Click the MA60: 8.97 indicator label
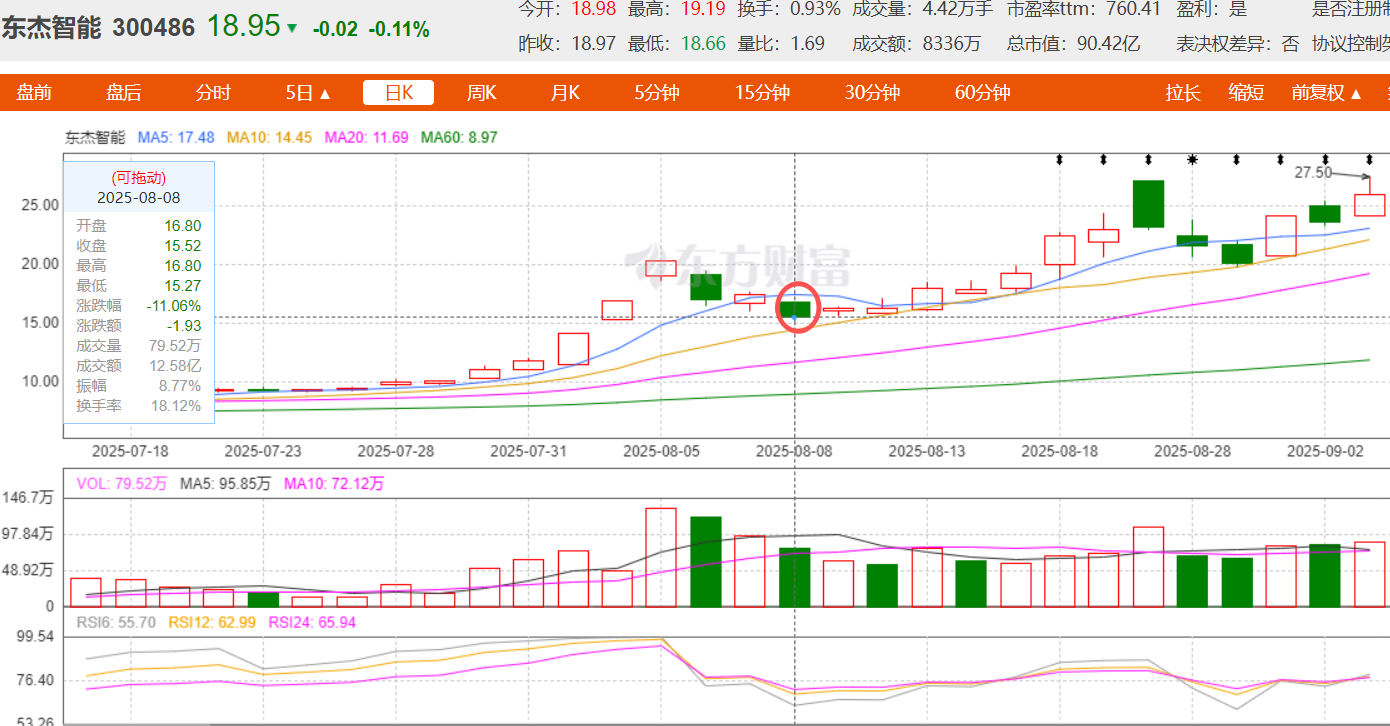This screenshot has height=726, width=1390. click(x=459, y=137)
